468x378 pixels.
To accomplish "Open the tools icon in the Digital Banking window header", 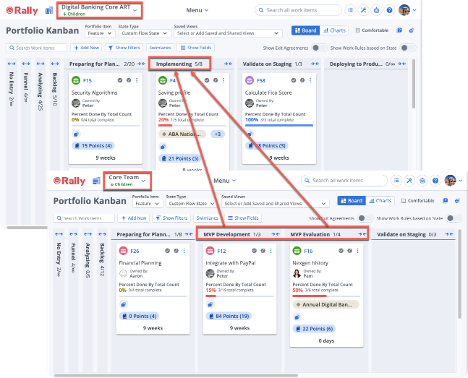I will pyautogui.click(x=363, y=10).
